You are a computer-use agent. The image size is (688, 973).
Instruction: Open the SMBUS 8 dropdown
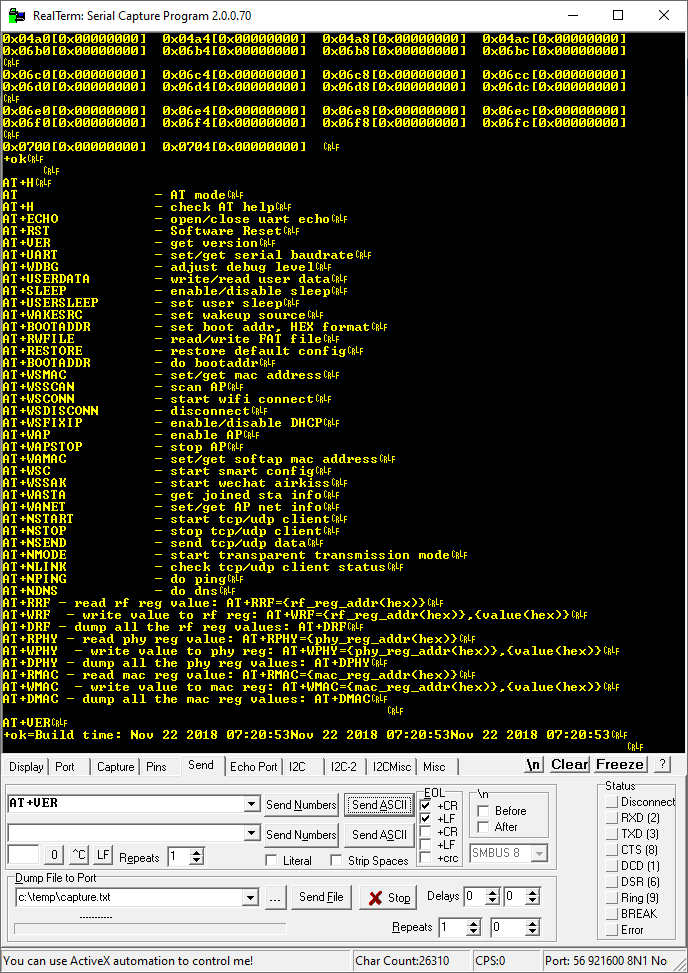(539, 853)
